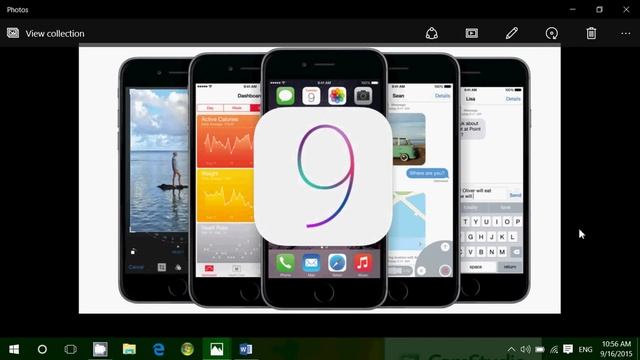The image size is (640, 360).
Task: Check battery status in the tray
Action: tap(540, 350)
